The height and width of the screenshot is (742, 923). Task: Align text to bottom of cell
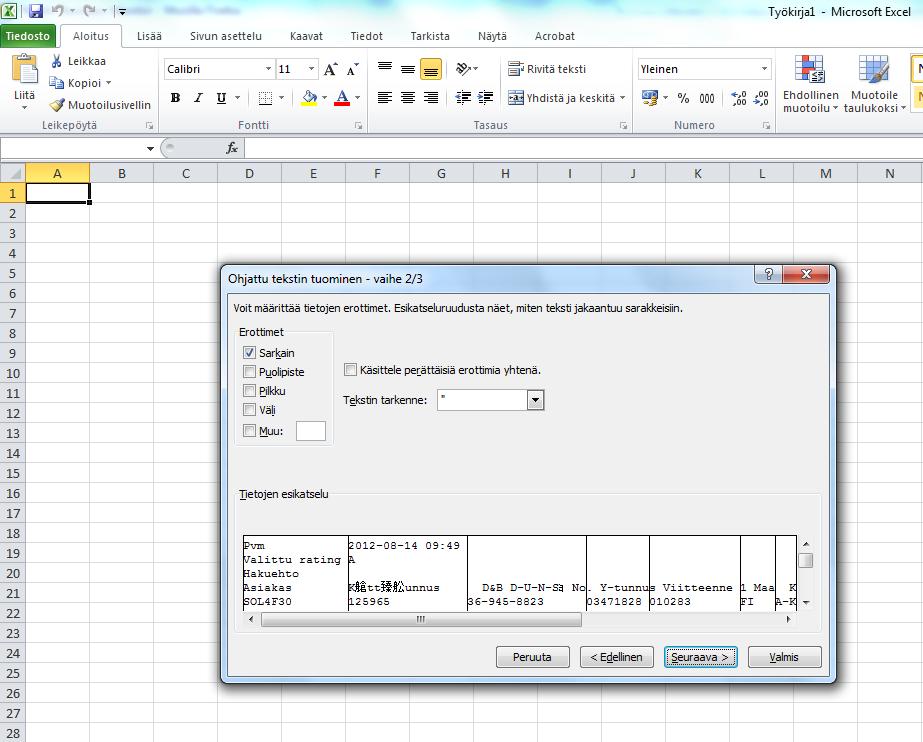point(431,69)
